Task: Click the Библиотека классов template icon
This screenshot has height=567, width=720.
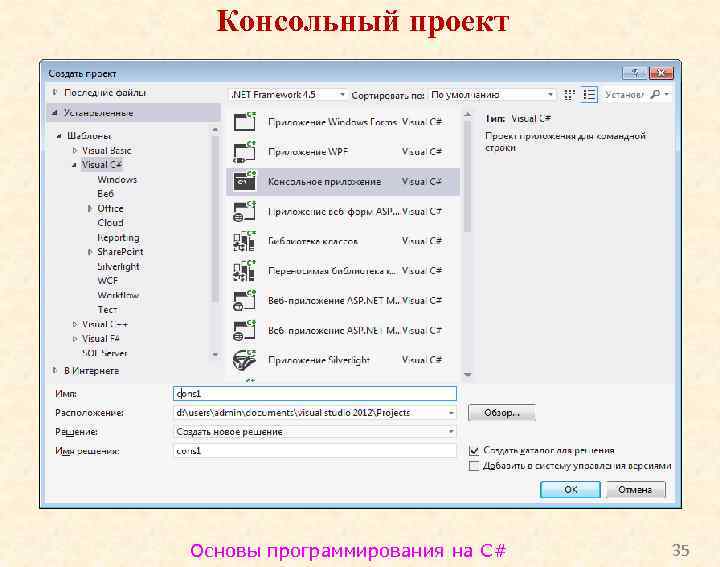Action: [244, 241]
